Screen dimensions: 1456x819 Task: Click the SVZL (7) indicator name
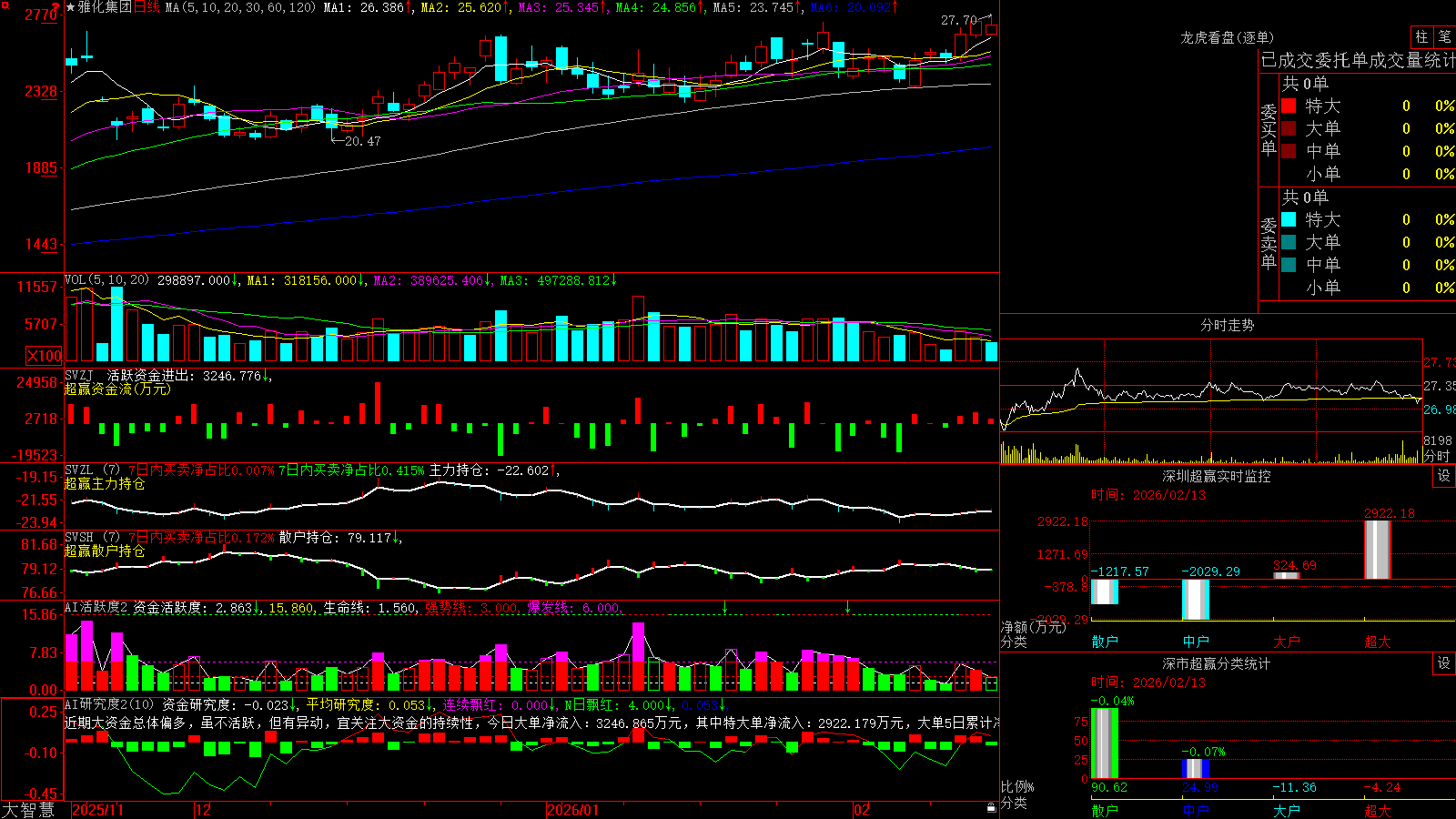pyautogui.click(x=92, y=470)
